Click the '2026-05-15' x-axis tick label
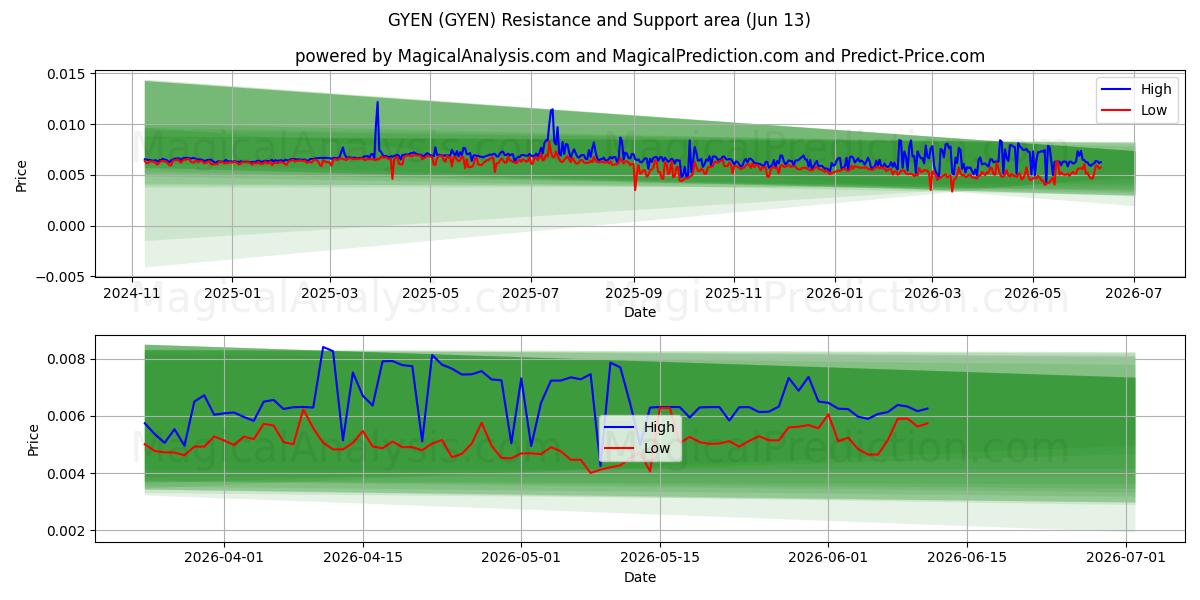 pyautogui.click(x=659, y=559)
